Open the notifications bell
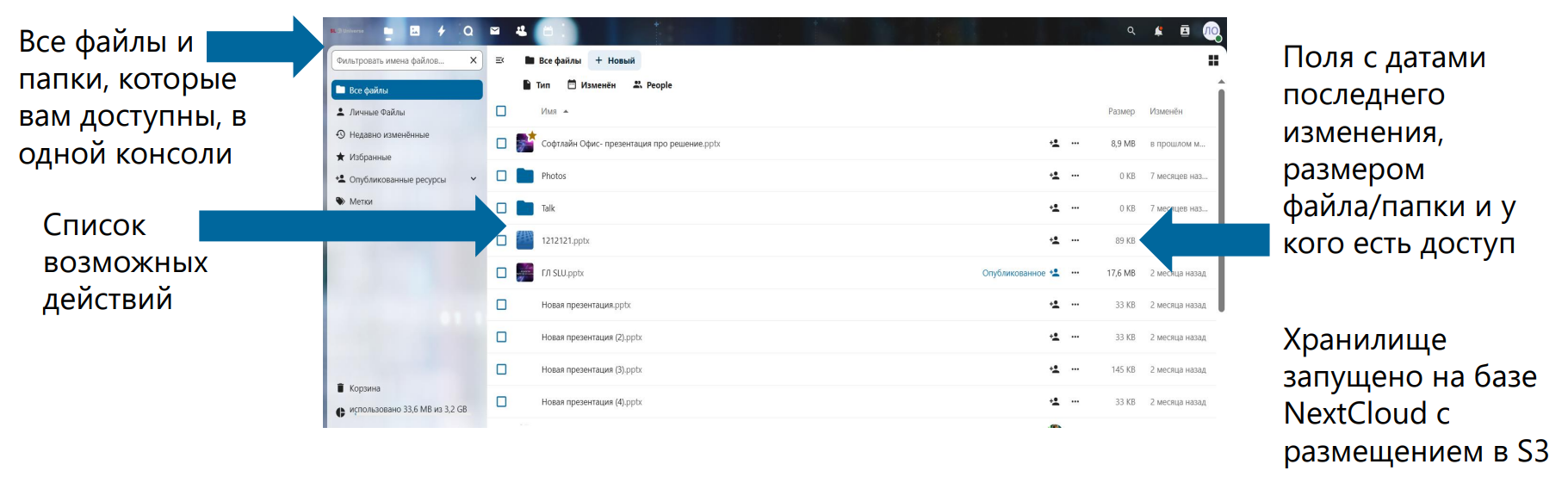 click(1158, 31)
